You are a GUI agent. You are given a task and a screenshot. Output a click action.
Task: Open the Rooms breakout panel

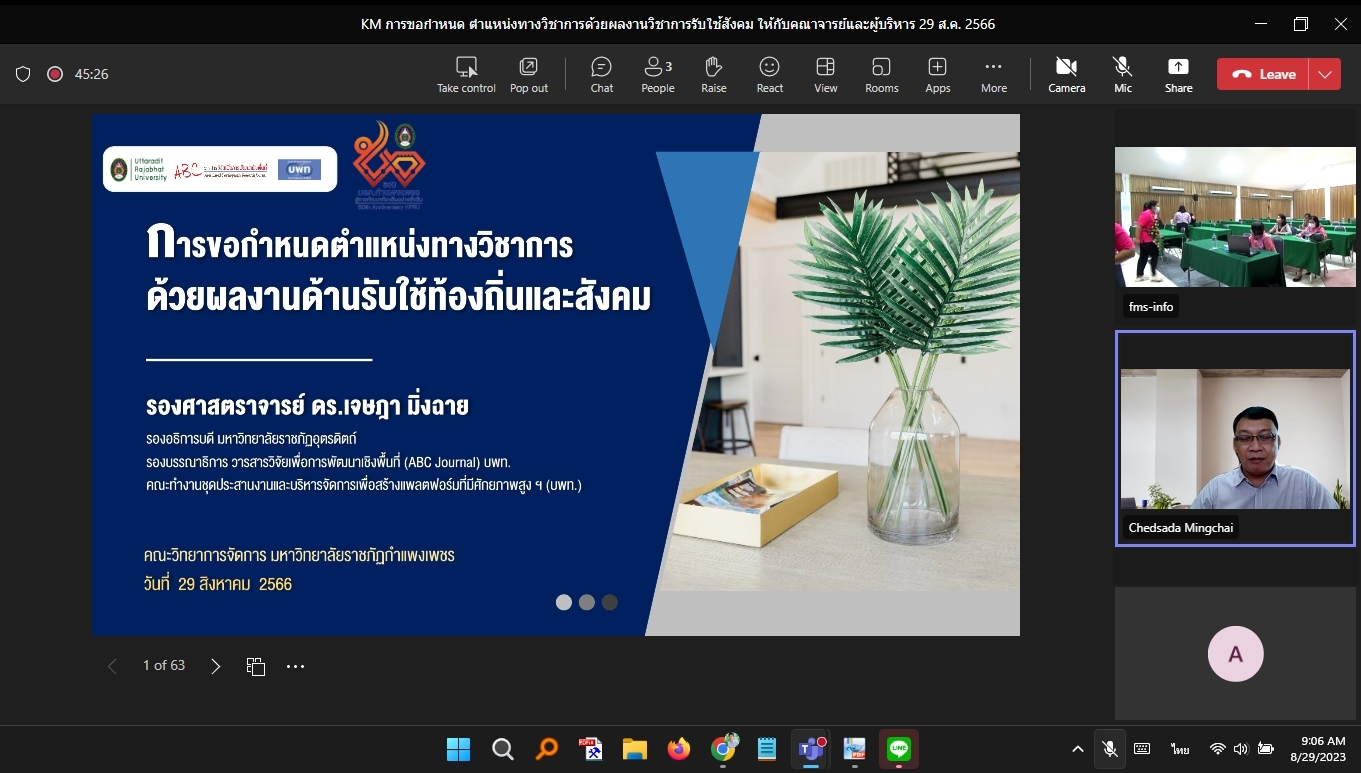pyautogui.click(x=881, y=74)
